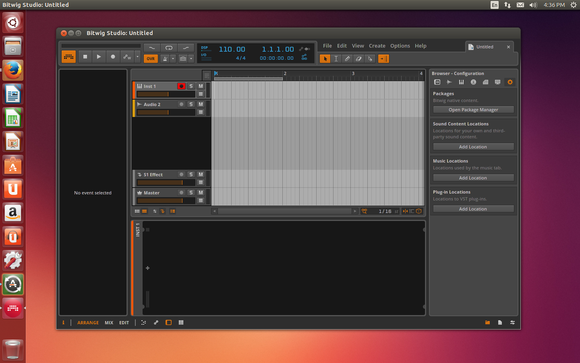Switch to the ARRANGE view
This screenshot has width=580, height=363.
point(88,323)
